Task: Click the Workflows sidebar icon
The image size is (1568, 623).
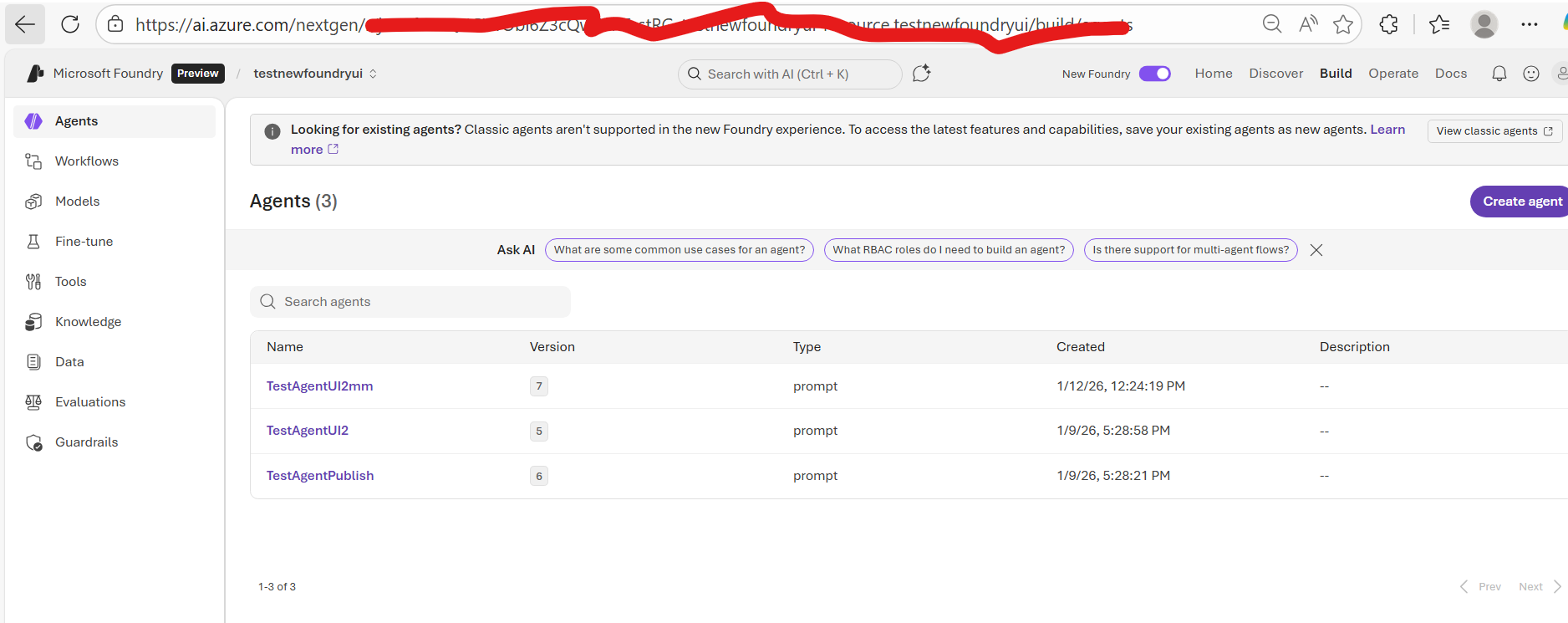Action: (x=33, y=161)
